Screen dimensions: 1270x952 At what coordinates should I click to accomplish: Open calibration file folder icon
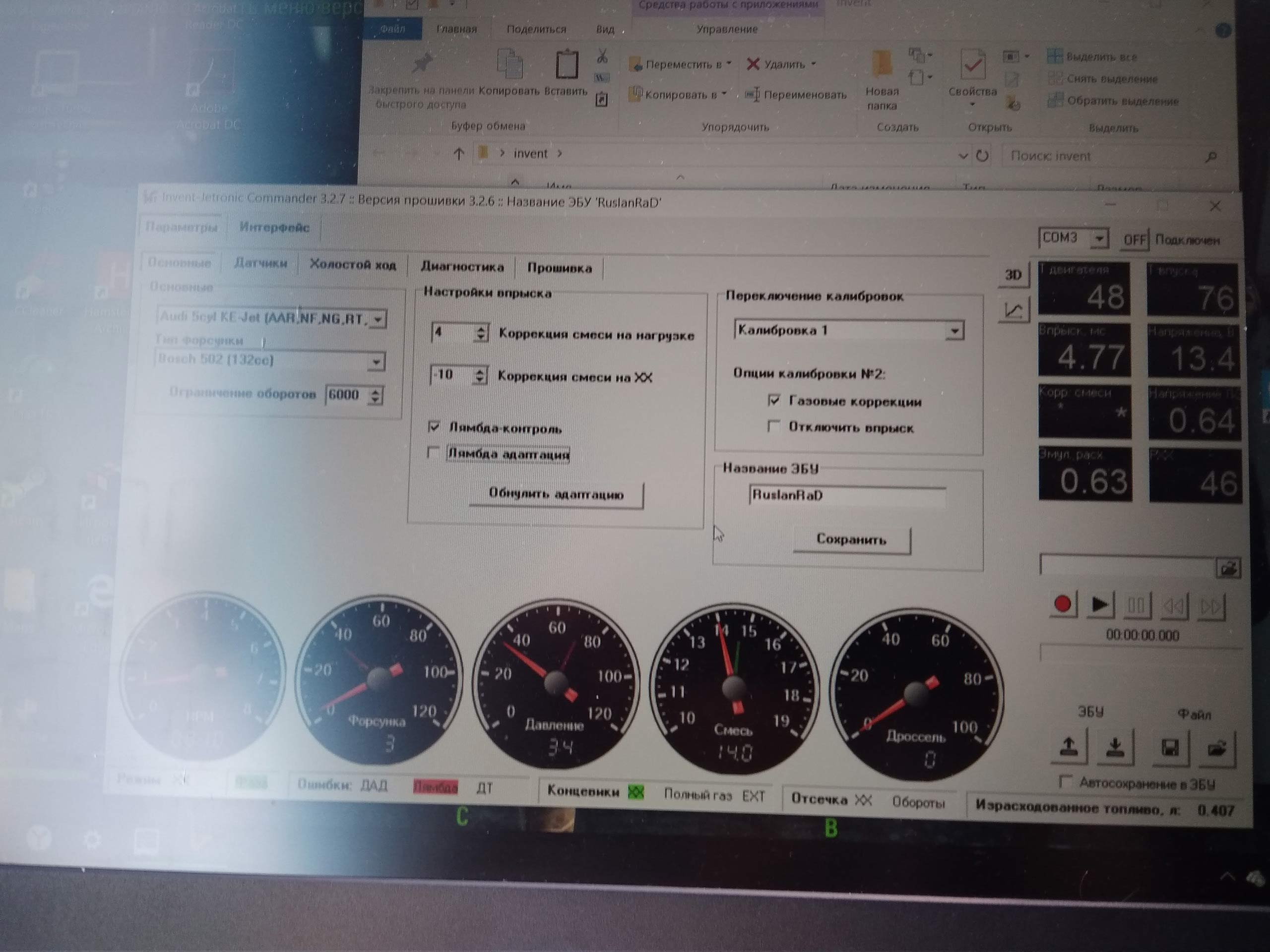click(1216, 749)
